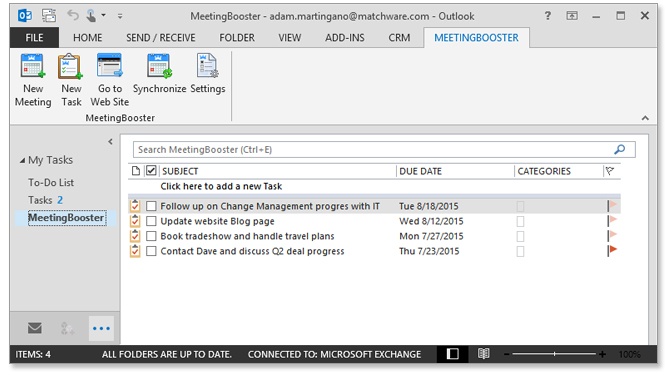
Task: Open the navigation options ellipsis
Action: (101, 328)
